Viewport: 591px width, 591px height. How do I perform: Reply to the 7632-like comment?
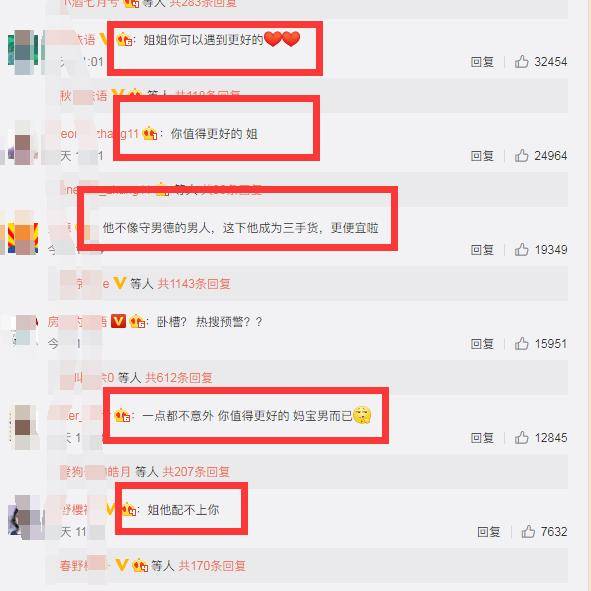488,532
